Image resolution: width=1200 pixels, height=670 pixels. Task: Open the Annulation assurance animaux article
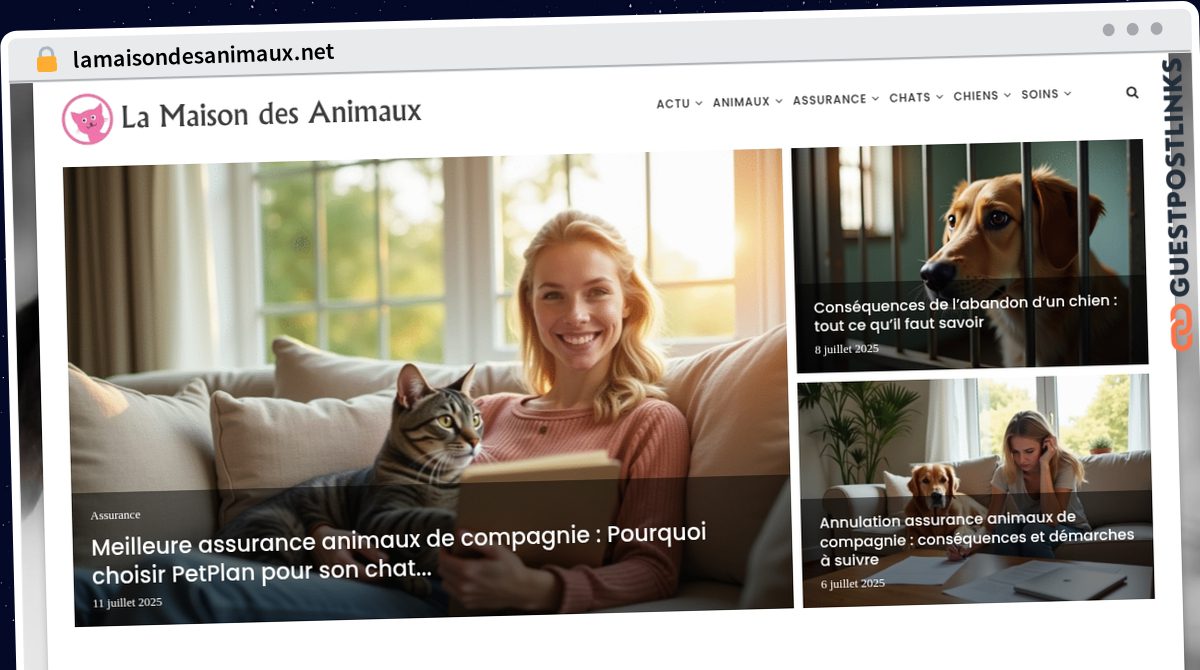(x=977, y=539)
